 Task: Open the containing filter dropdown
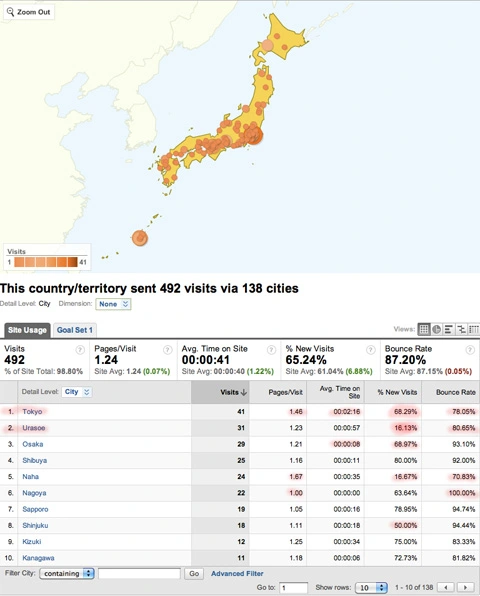coord(67,573)
